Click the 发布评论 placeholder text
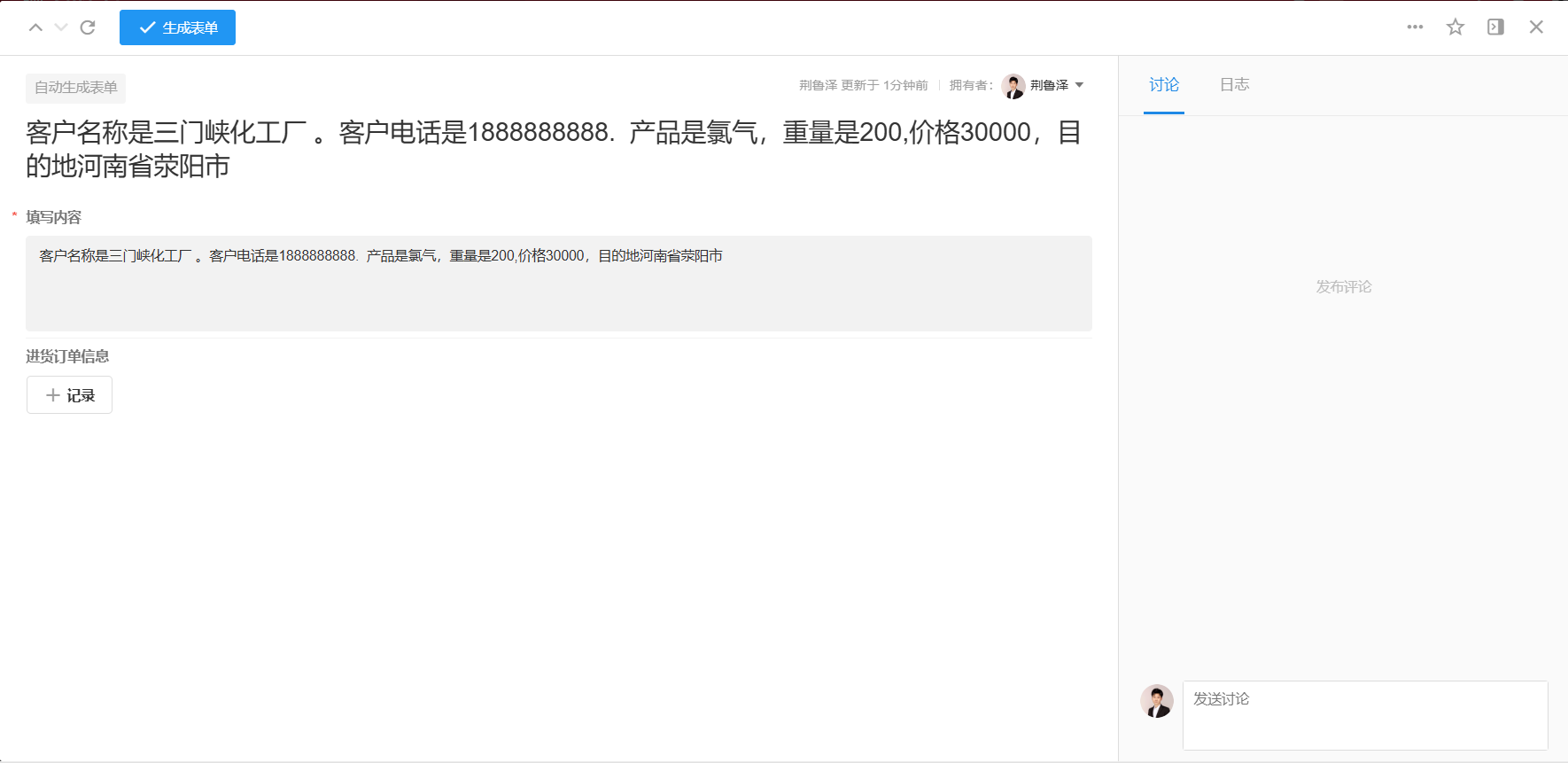This screenshot has width=1568, height=763. coord(1343,287)
